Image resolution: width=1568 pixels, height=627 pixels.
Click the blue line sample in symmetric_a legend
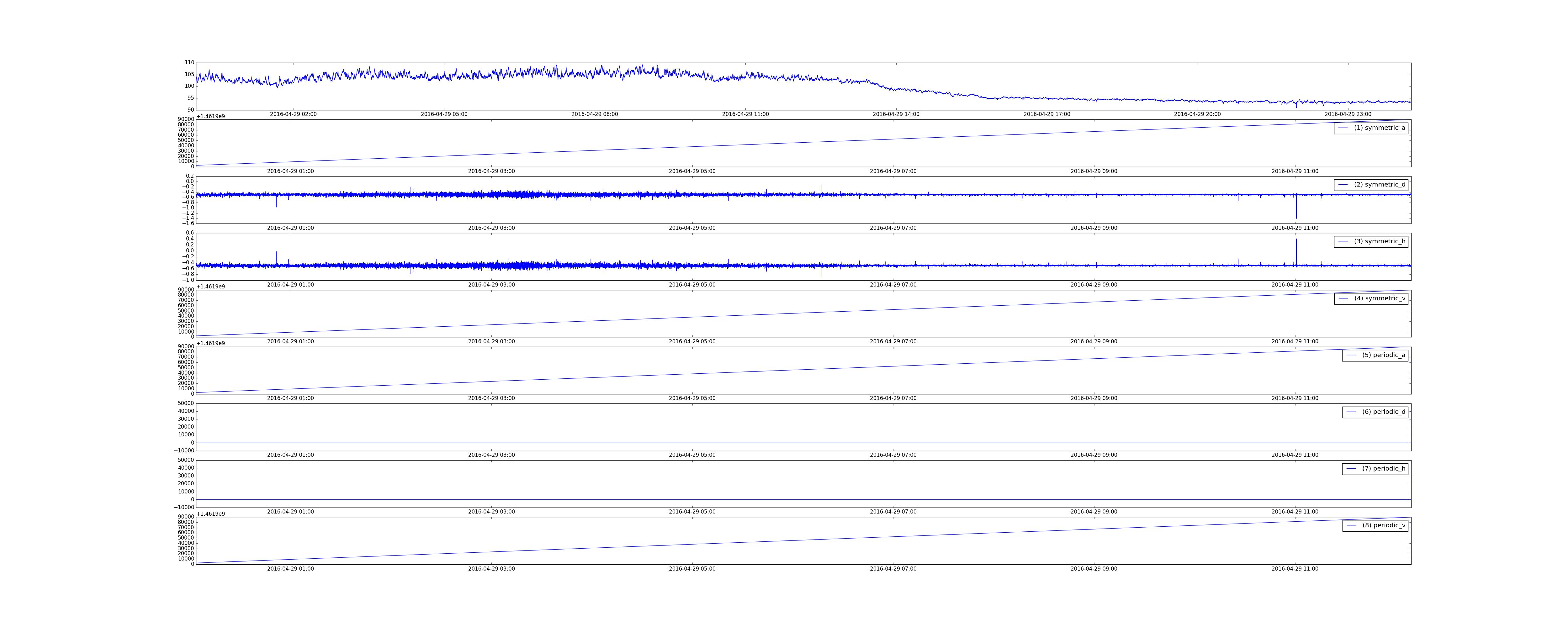pyautogui.click(x=1343, y=128)
